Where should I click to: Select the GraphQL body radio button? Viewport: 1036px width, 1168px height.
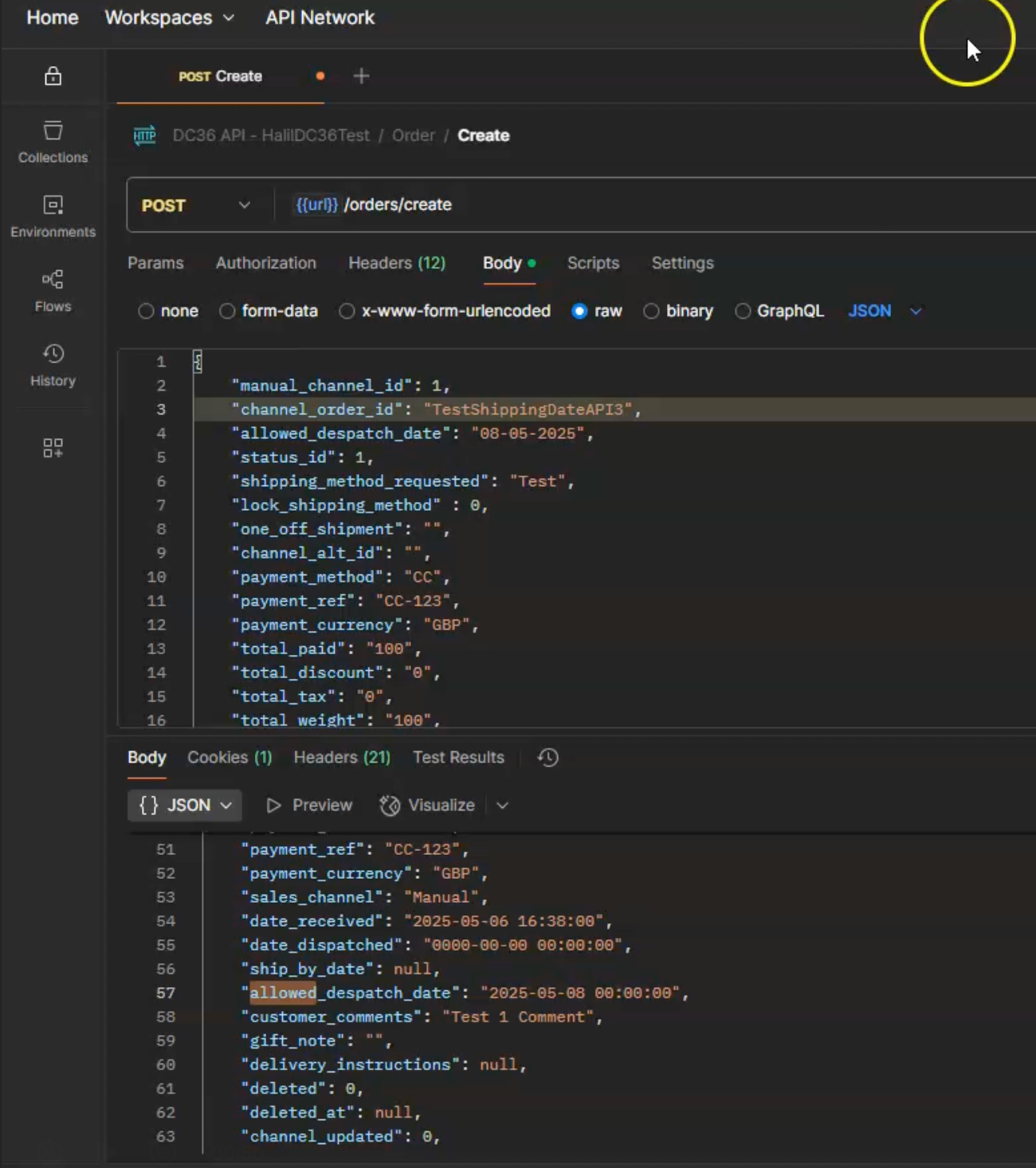(x=743, y=312)
